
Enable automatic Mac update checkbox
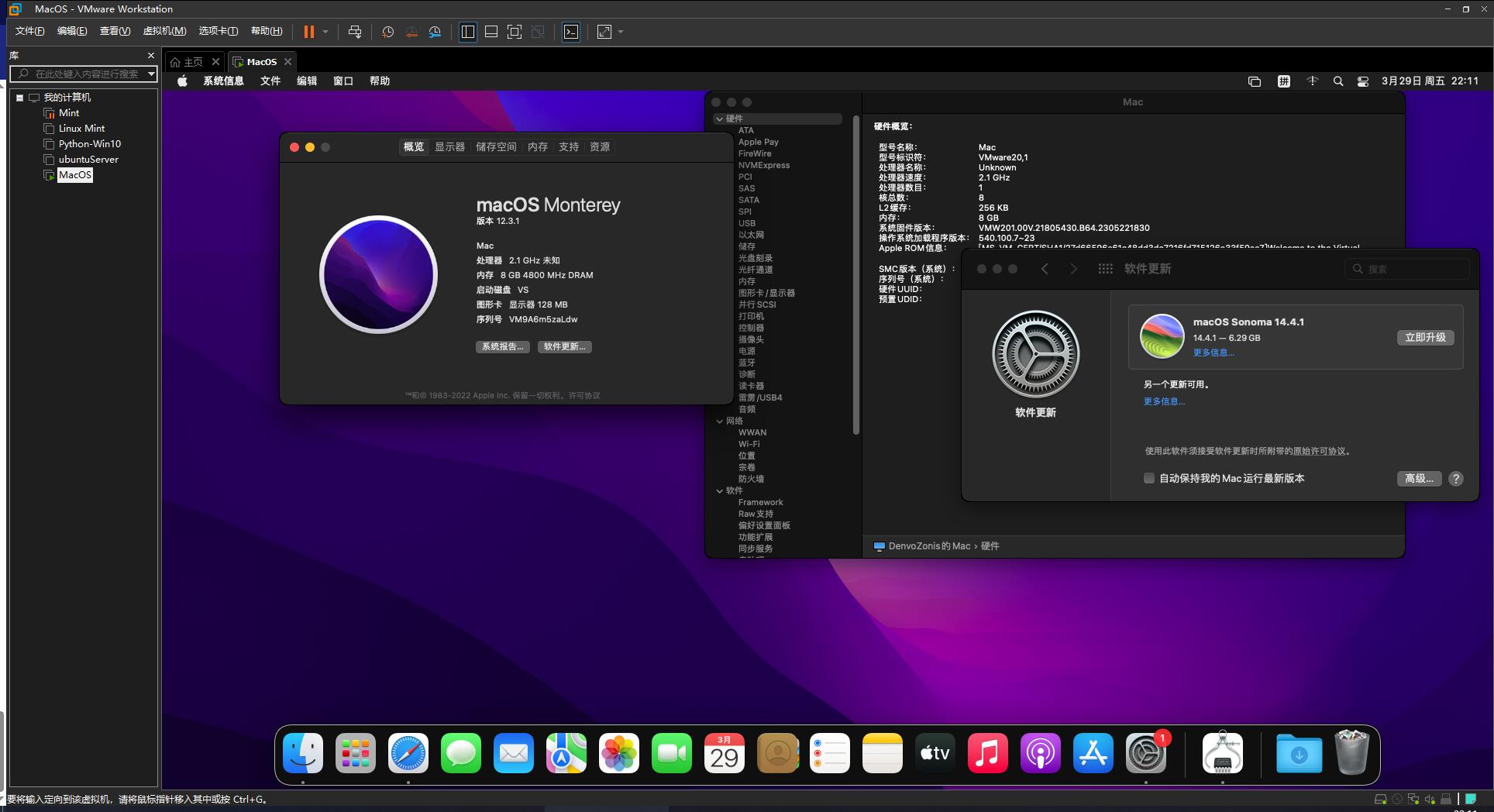(x=1149, y=478)
